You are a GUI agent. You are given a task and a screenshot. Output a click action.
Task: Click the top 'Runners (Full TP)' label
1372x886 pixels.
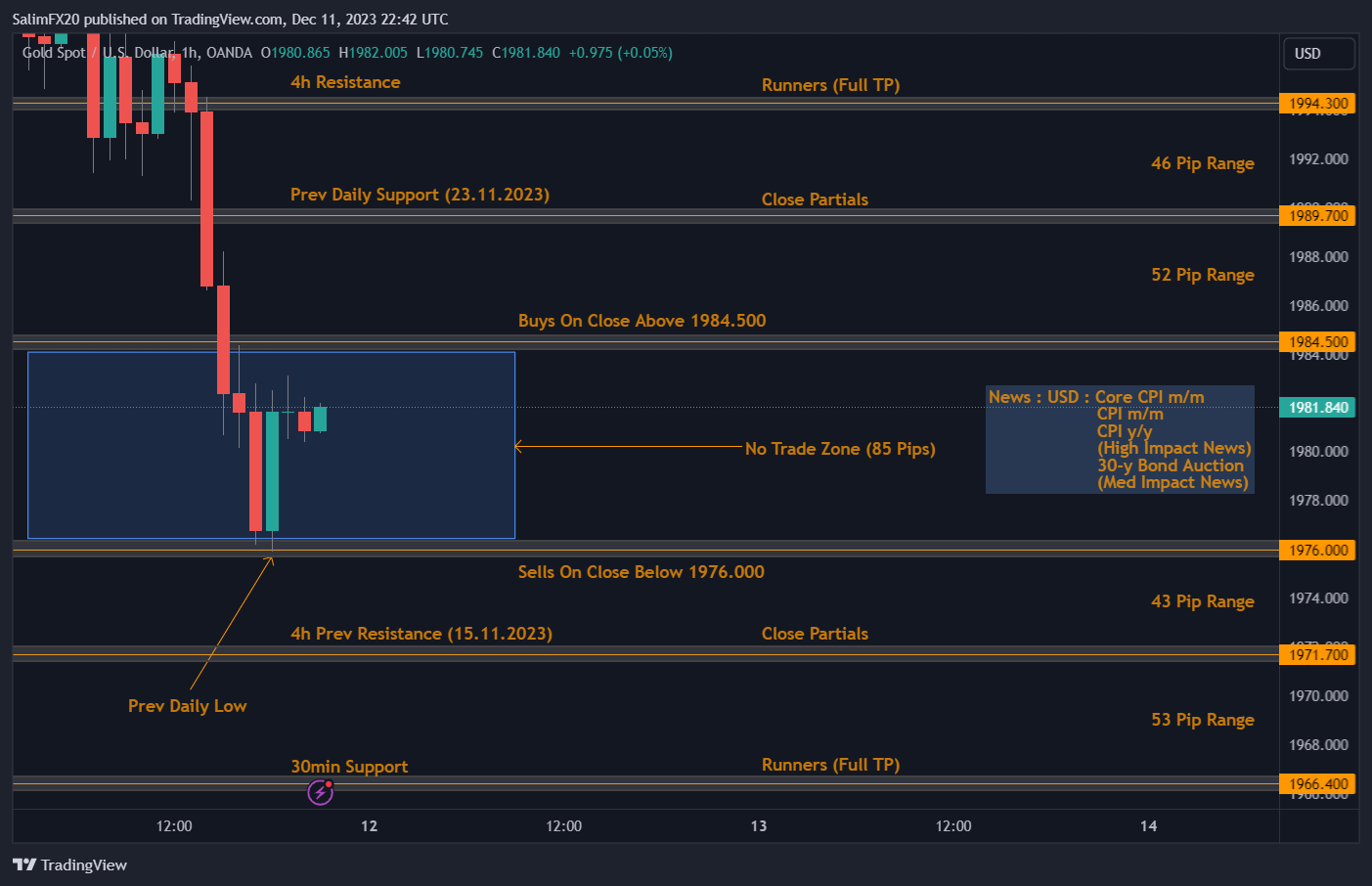(x=830, y=85)
